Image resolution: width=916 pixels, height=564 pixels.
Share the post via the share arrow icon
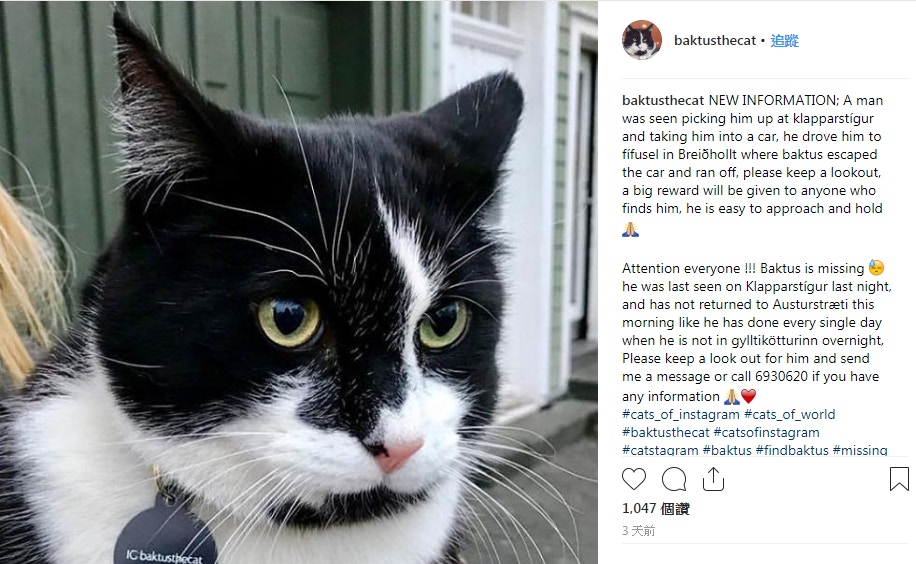point(713,479)
